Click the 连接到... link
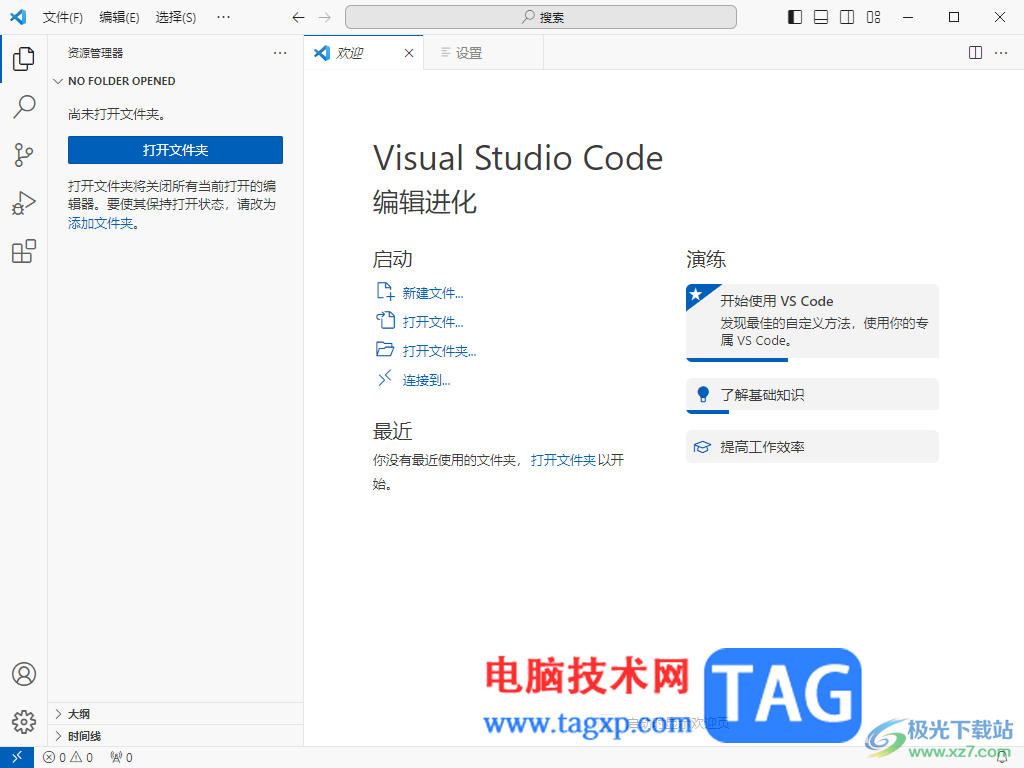Viewport: 1024px width, 768px height. [x=426, y=380]
